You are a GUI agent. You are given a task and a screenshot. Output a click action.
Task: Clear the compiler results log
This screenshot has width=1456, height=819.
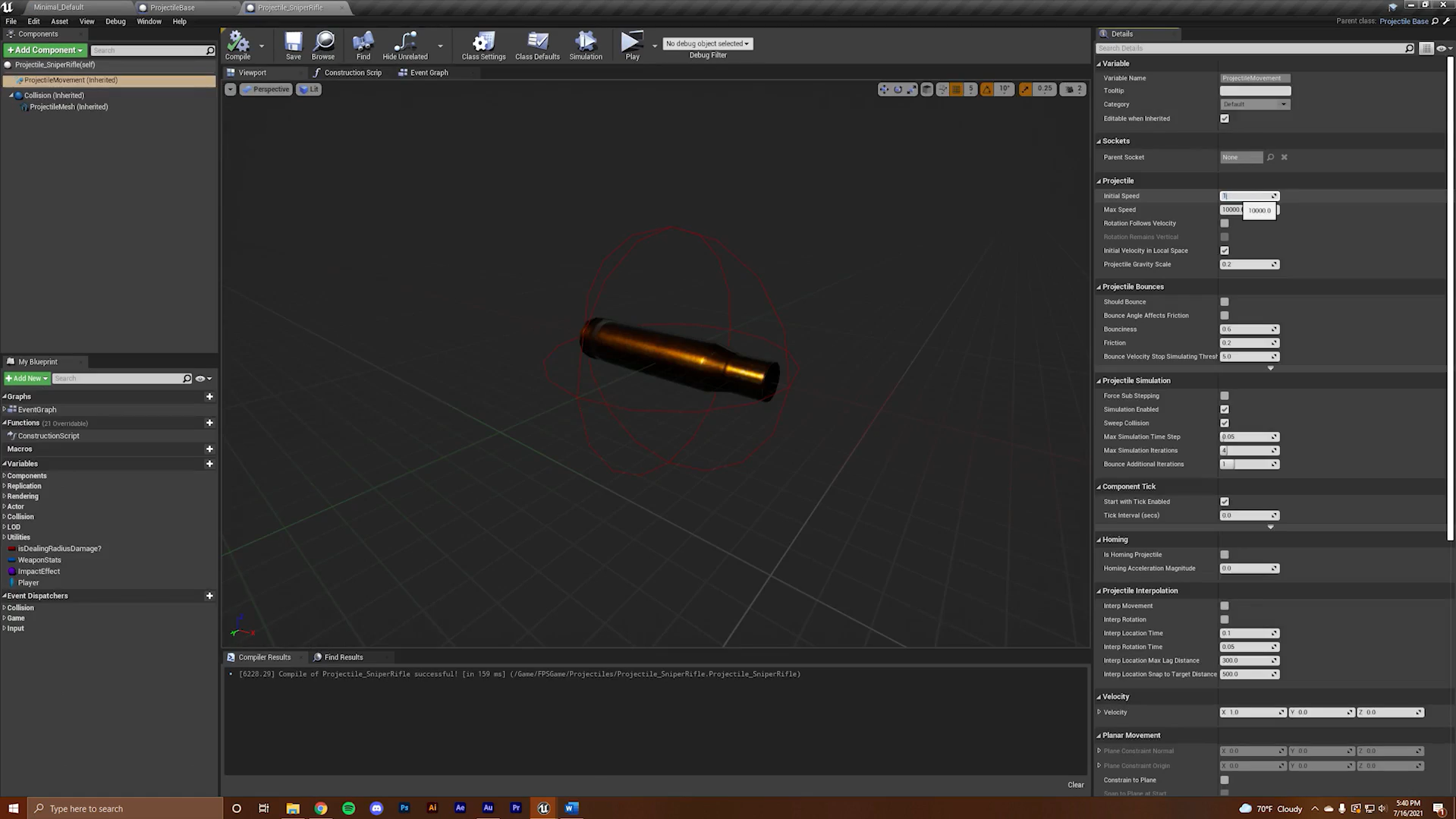pos(1075,785)
